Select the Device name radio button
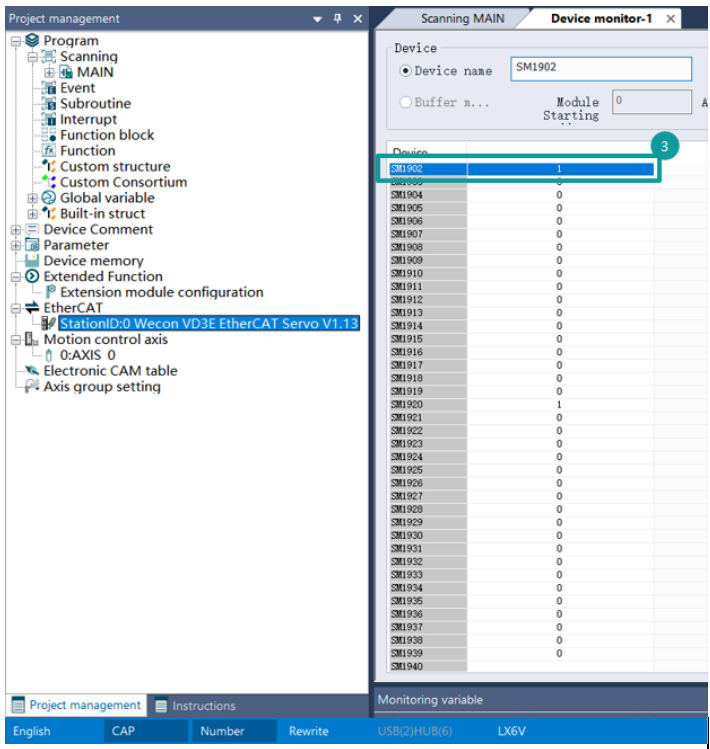 click(x=406, y=71)
